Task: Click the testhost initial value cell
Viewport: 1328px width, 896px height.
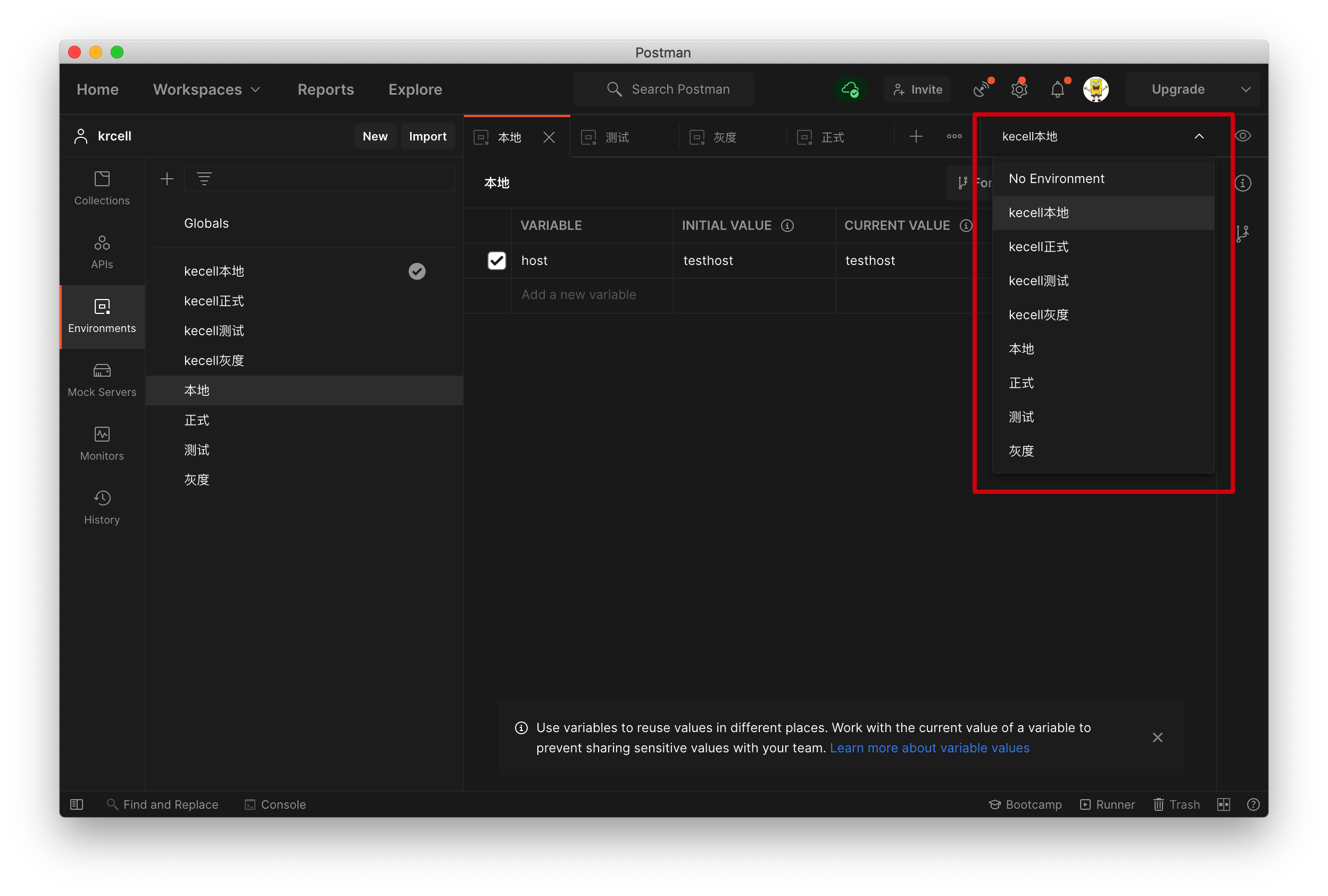Action: [754, 261]
